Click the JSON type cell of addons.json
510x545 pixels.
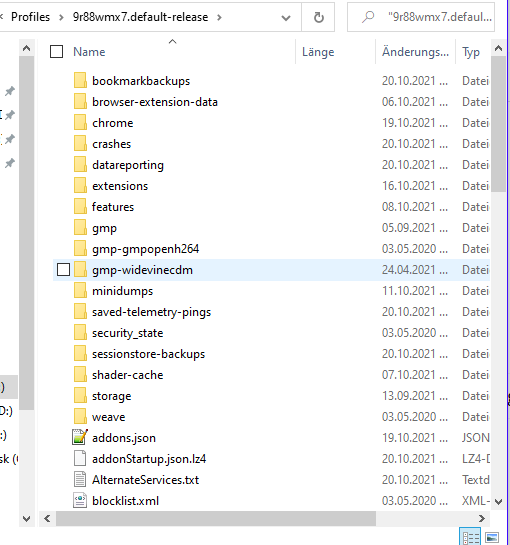coord(476,438)
